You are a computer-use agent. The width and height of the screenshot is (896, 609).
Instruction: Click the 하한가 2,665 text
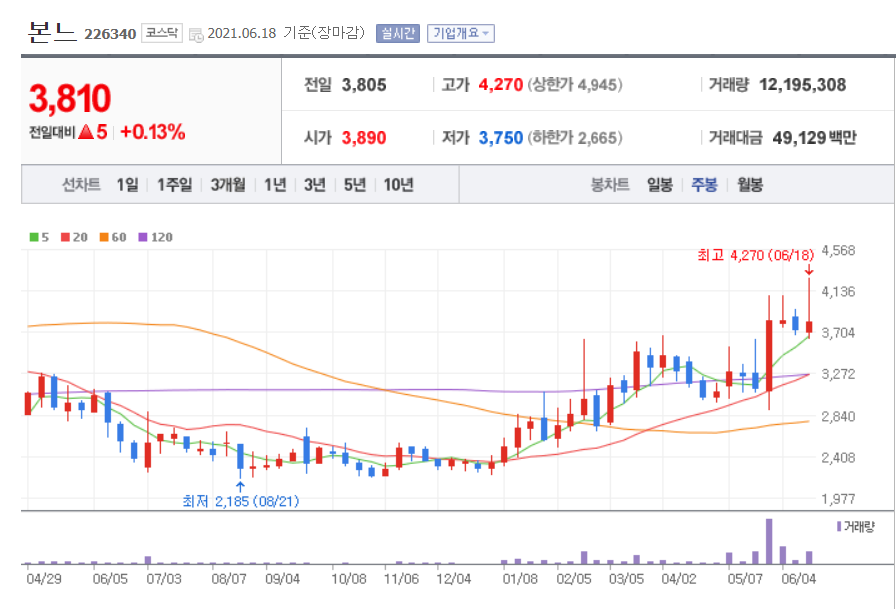[x=575, y=138]
